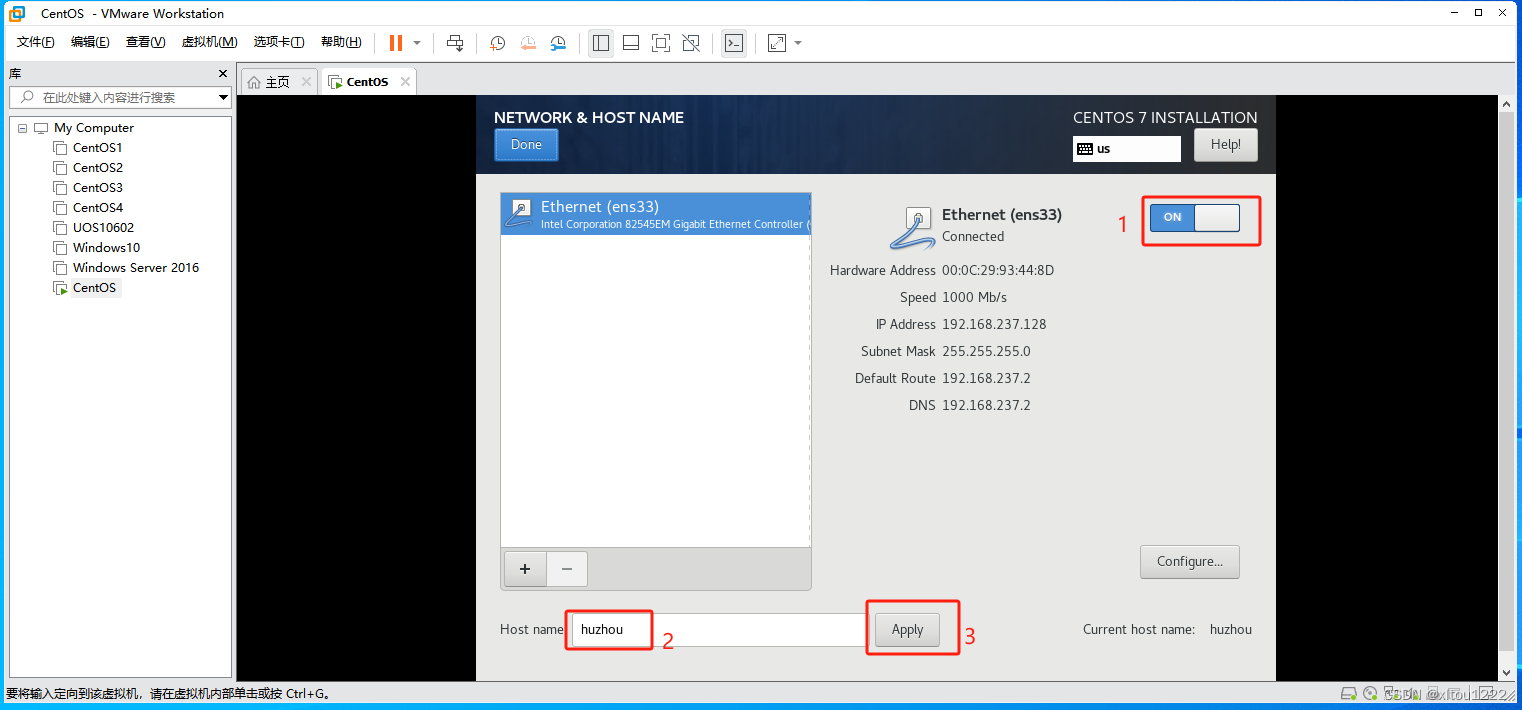This screenshot has width=1522, height=710.
Task: Open the 查看(V) menu
Action: [145, 42]
